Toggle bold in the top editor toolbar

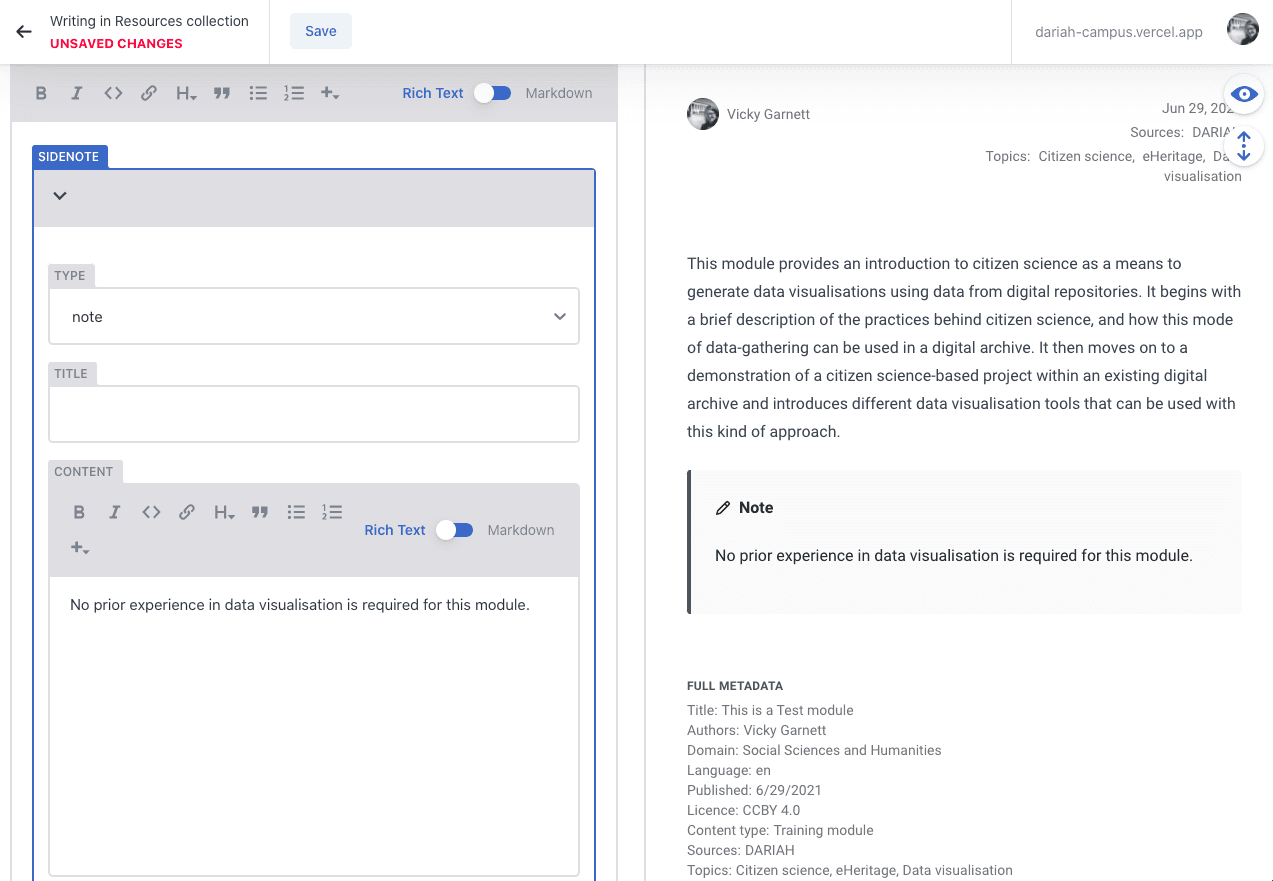point(41,93)
